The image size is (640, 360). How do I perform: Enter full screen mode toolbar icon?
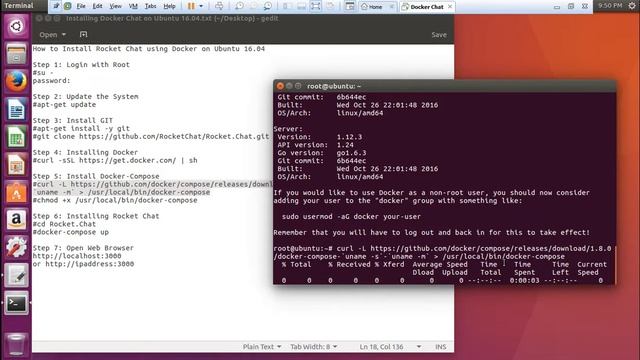point(316,6)
